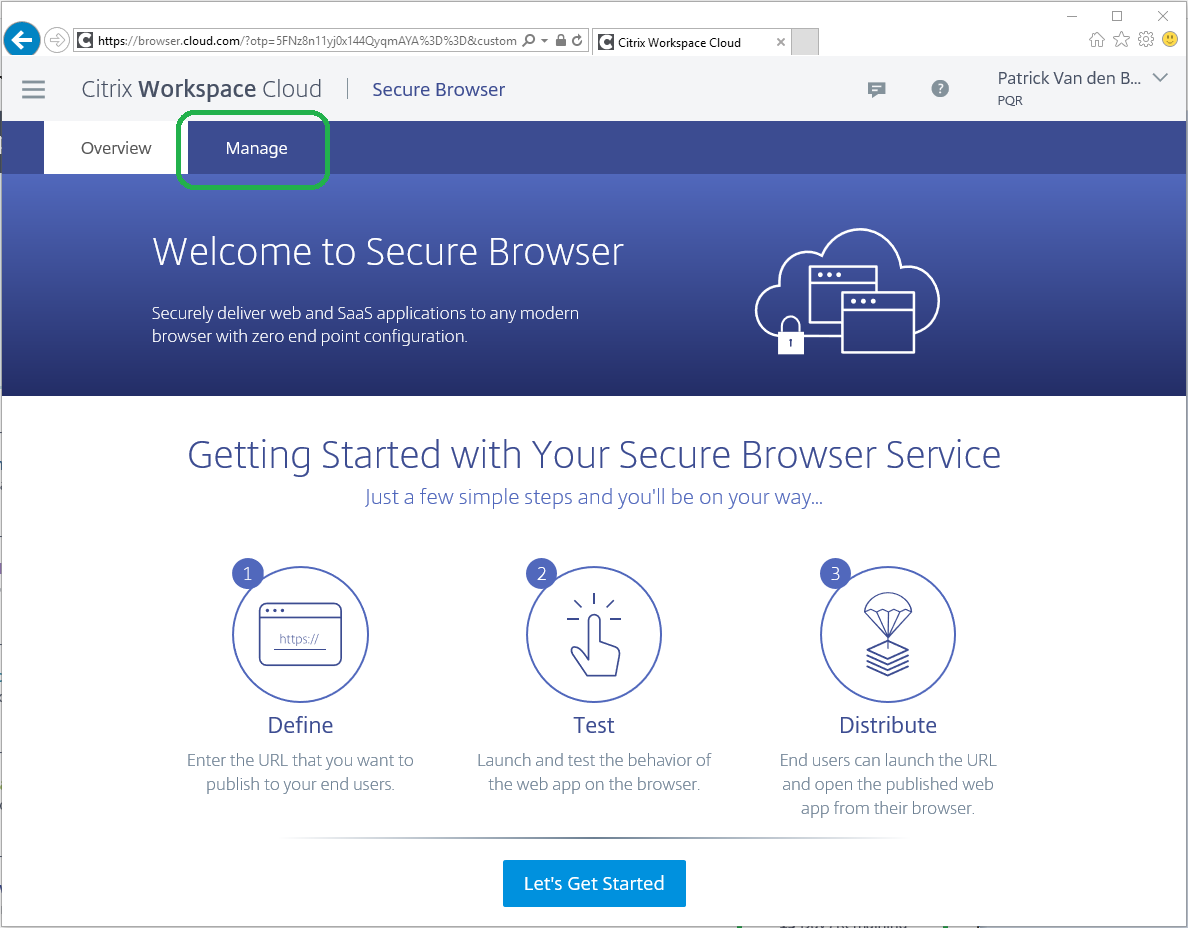Click the Test pointing hand icon
Image resolution: width=1188 pixels, height=928 pixels.
click(594, 635)
